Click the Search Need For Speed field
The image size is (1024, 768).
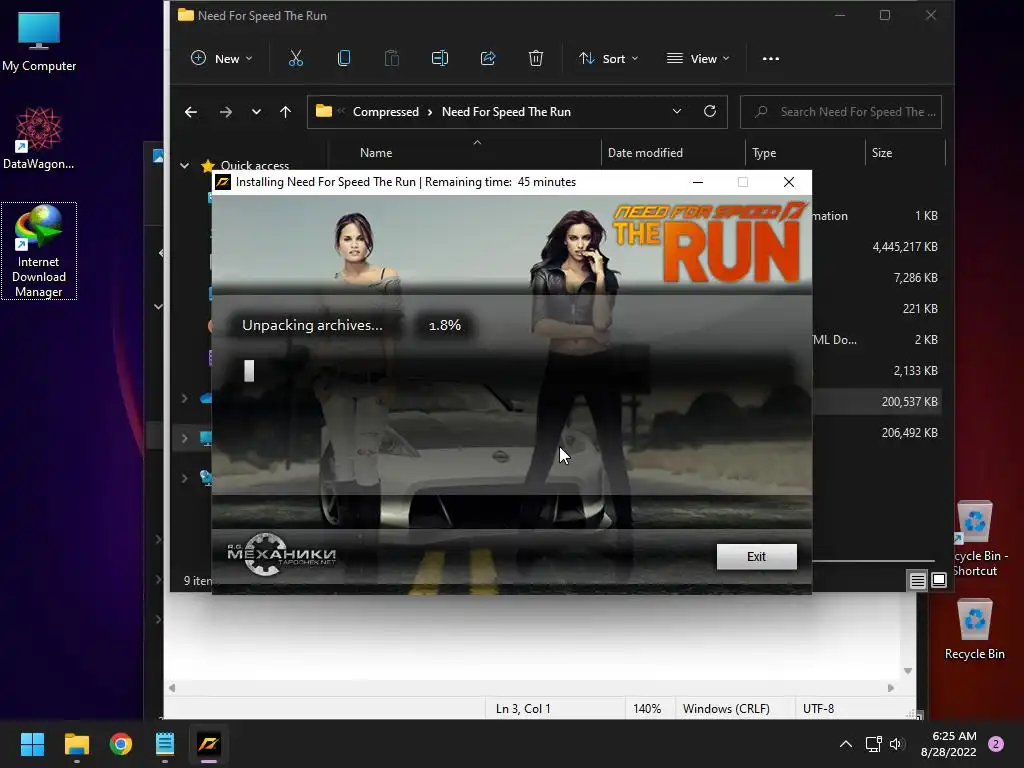pos(840,112)
